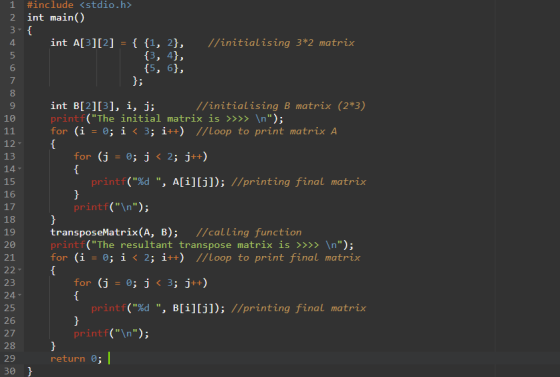This screenshot has width=560, height=377.
Task: Click printf The initial matrix is line
Action: point(167,119)
